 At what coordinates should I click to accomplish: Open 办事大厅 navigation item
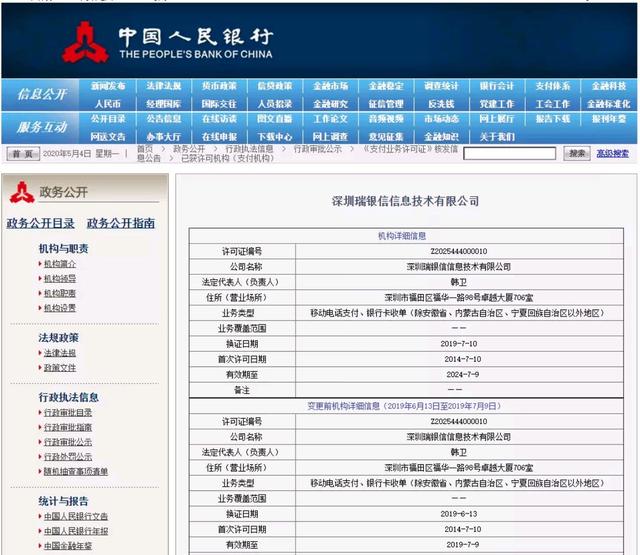click(x=164, y=137)
